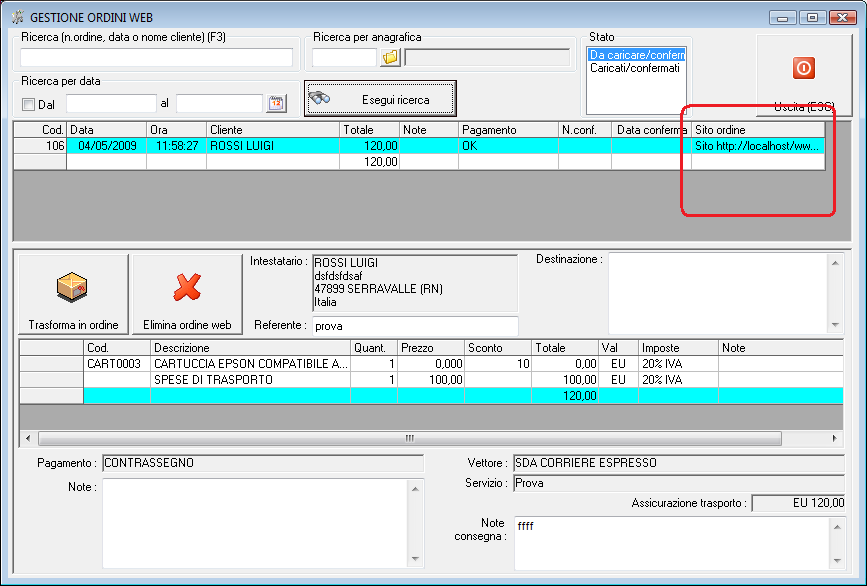The width and height of the screenshot is (867, 586).
Task: Click right arrow of items horizontal scrollbar
Action: coord(835,438)
